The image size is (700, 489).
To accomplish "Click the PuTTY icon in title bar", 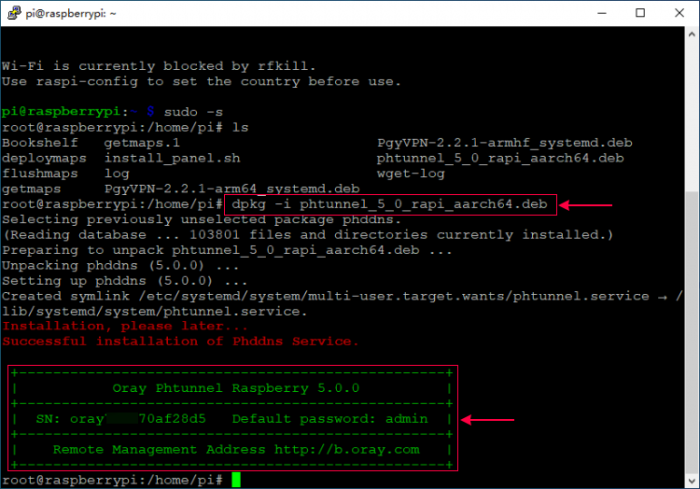I will (x=14, y=13).
